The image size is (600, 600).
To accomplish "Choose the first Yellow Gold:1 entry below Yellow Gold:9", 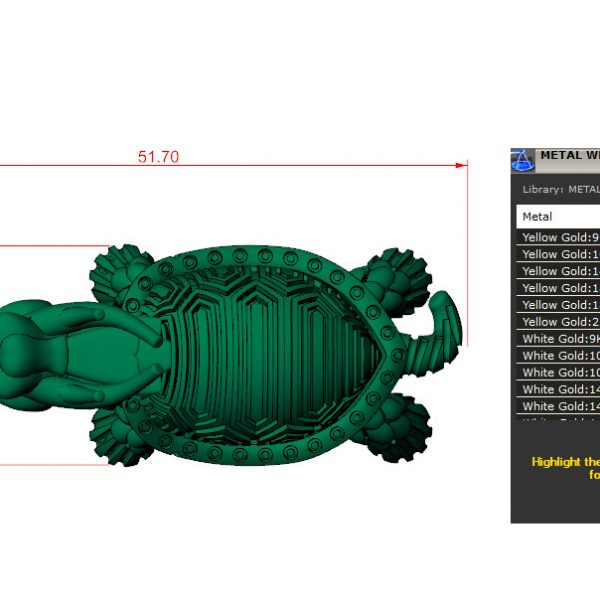I will click(559, 255).
